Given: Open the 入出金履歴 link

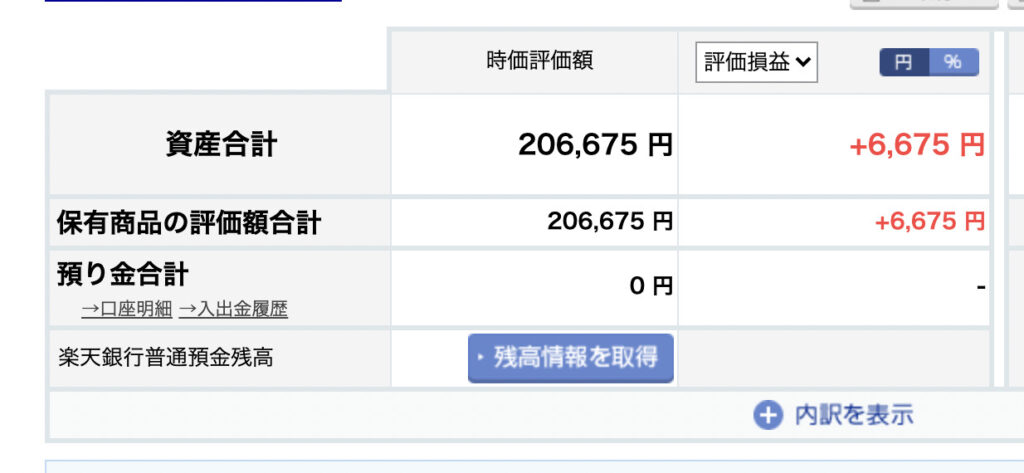Looking at the screenshot, I should pos(233,309).
